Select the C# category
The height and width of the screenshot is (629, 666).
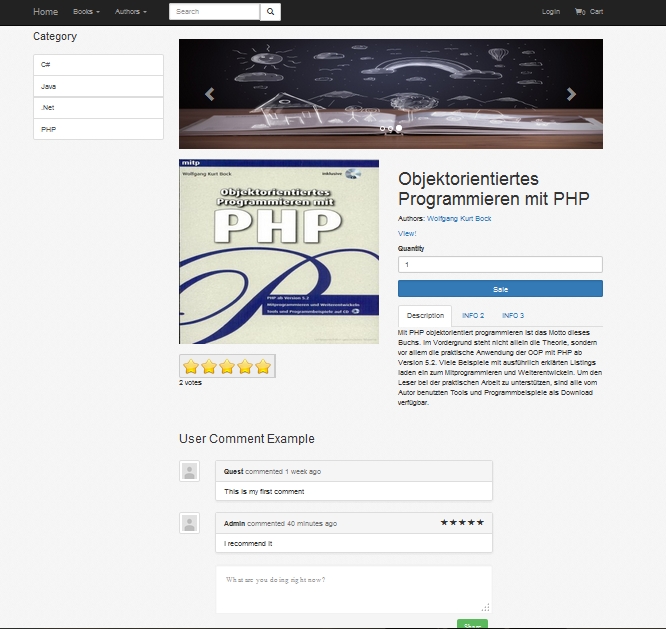99,65
